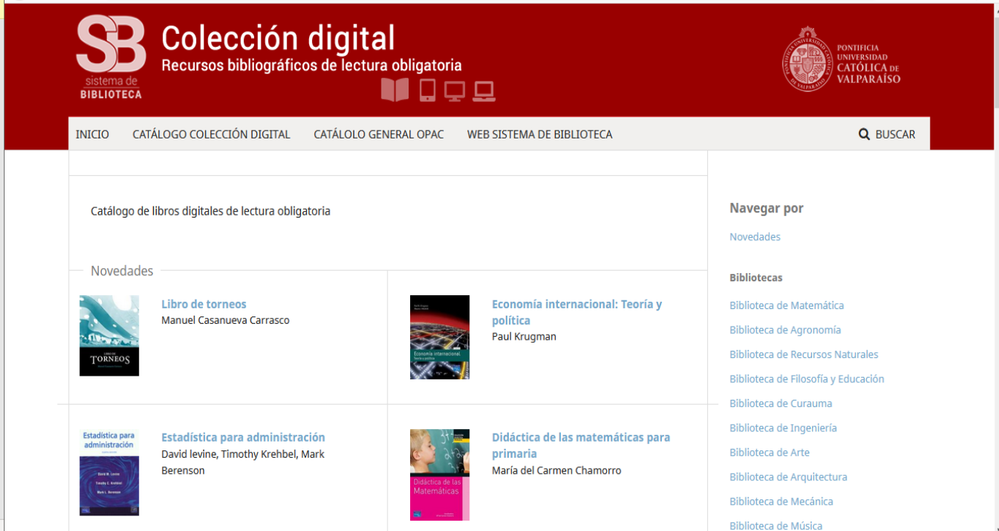Screen dimensions: 999x531
Task: Click the Bibliotecas sidebar heading
Action: (x=756, y=277)
